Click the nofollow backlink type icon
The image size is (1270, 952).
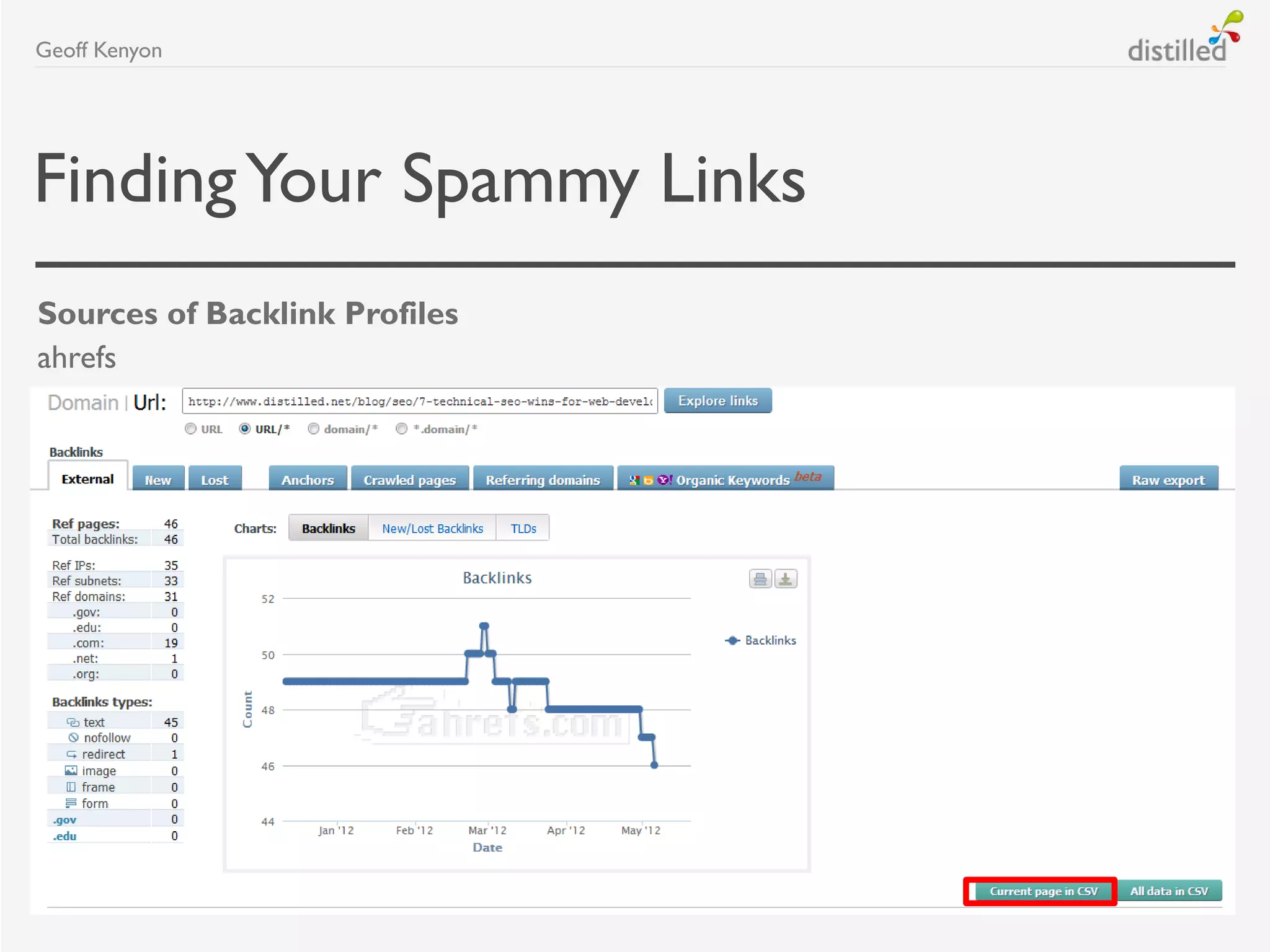[x=73, y=738]
